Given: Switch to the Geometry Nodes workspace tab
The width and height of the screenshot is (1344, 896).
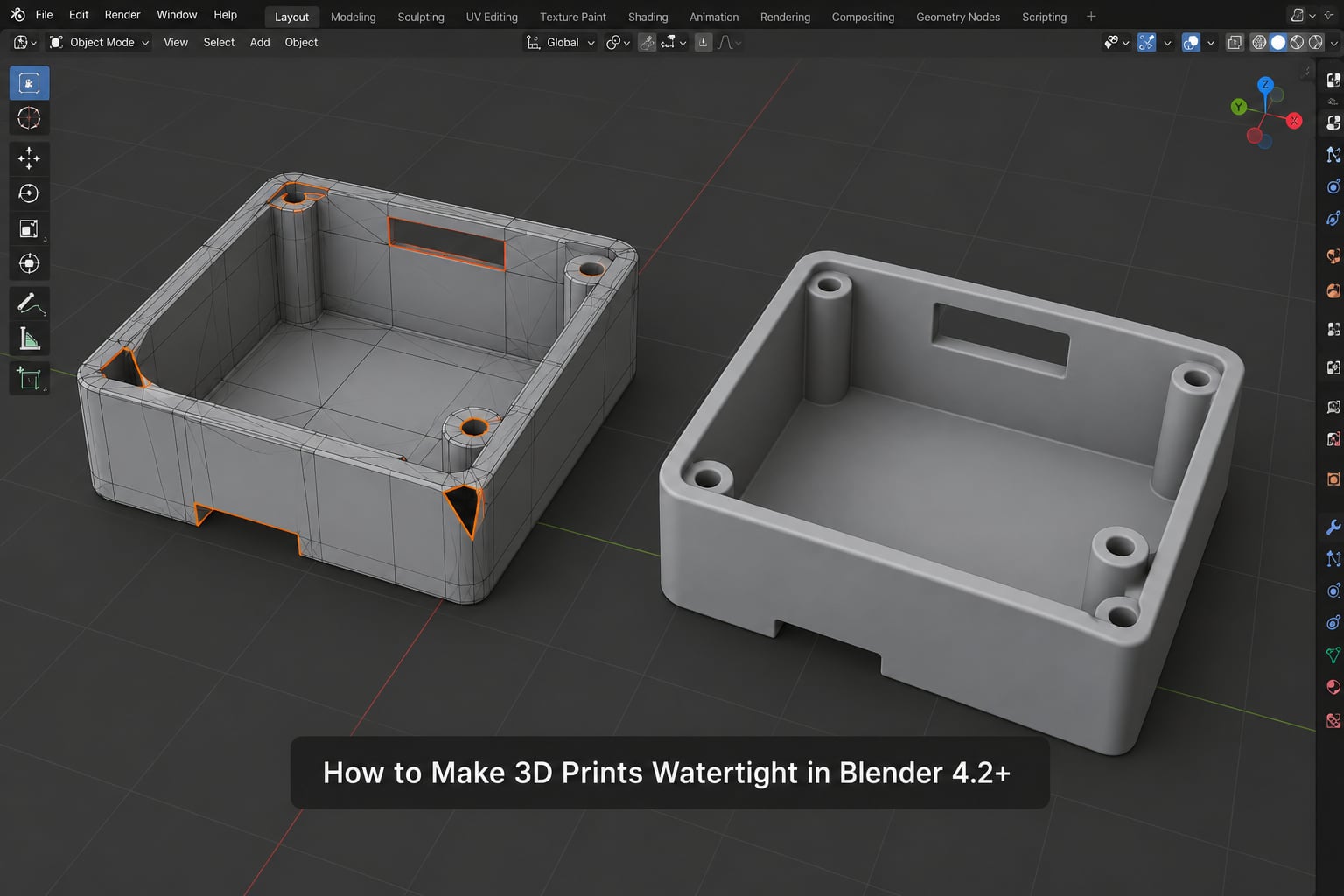Looking at the screenshot, I should (x=958, y=17).
